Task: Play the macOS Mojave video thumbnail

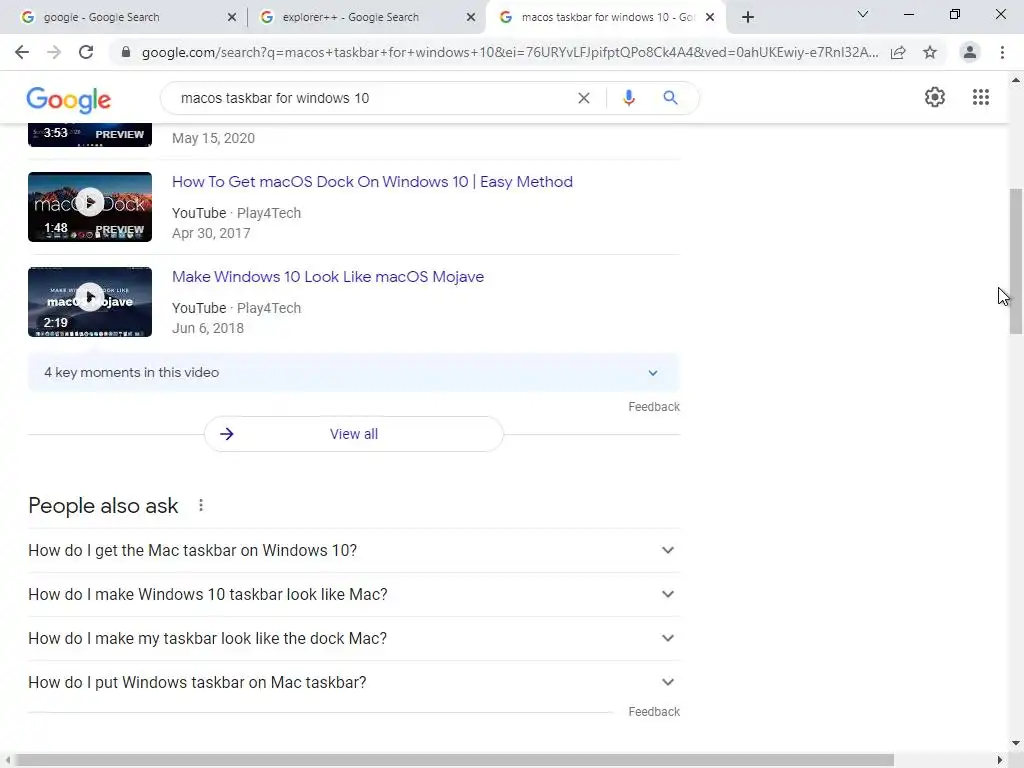Action: [x=90, y=302]
